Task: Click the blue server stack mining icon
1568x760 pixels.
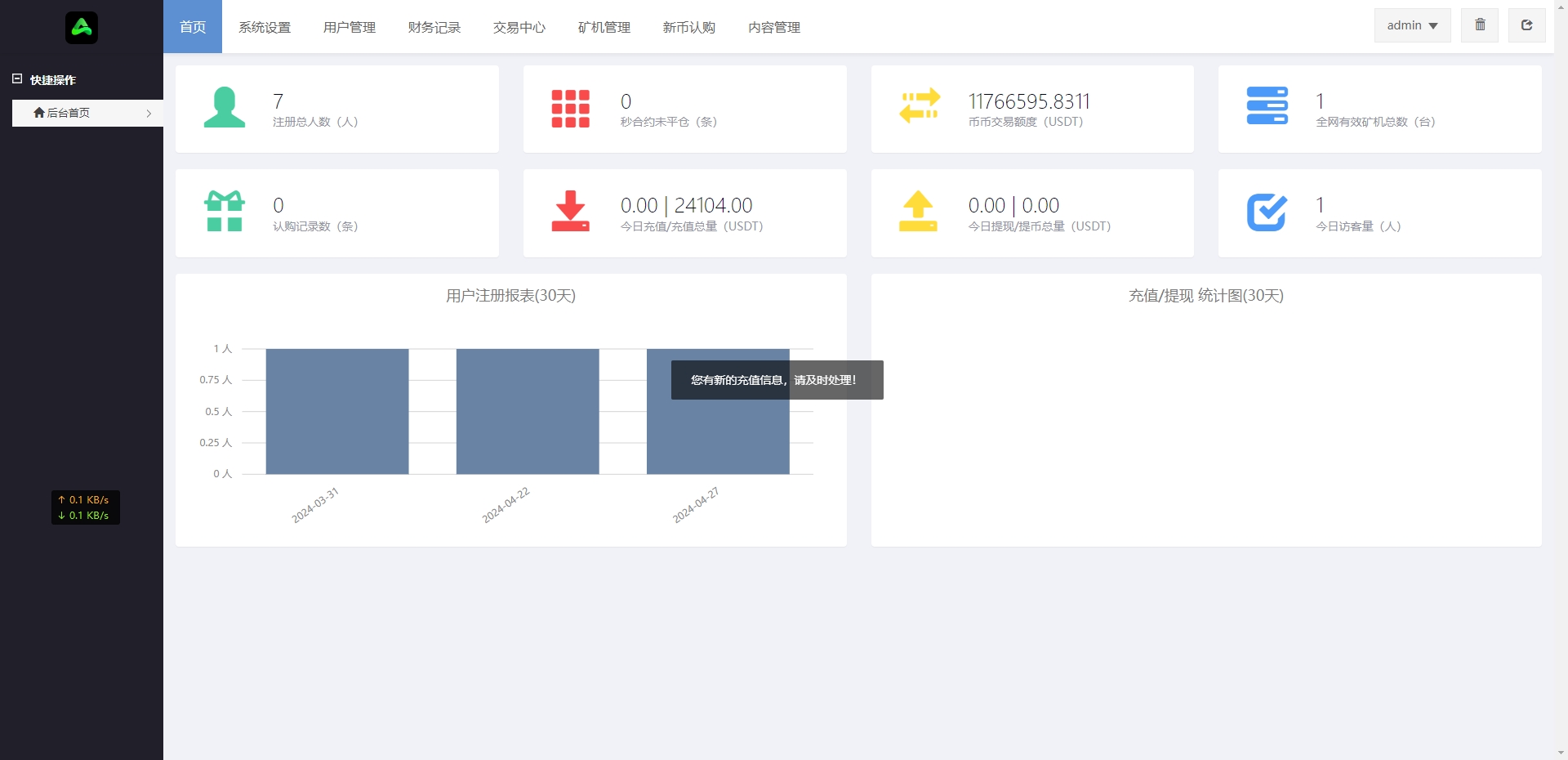Action: coord(1267,106)
